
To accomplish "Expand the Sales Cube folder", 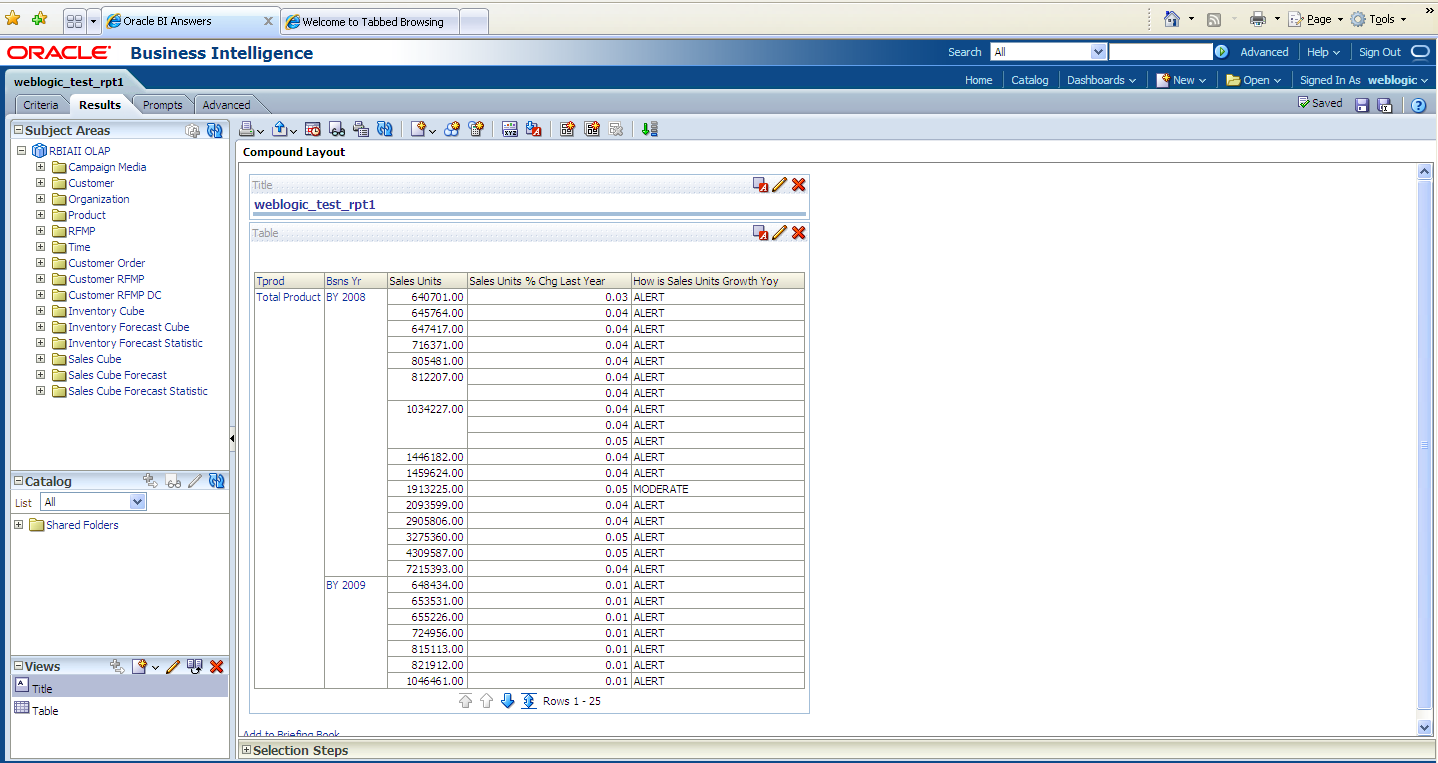I will [41, 359].
